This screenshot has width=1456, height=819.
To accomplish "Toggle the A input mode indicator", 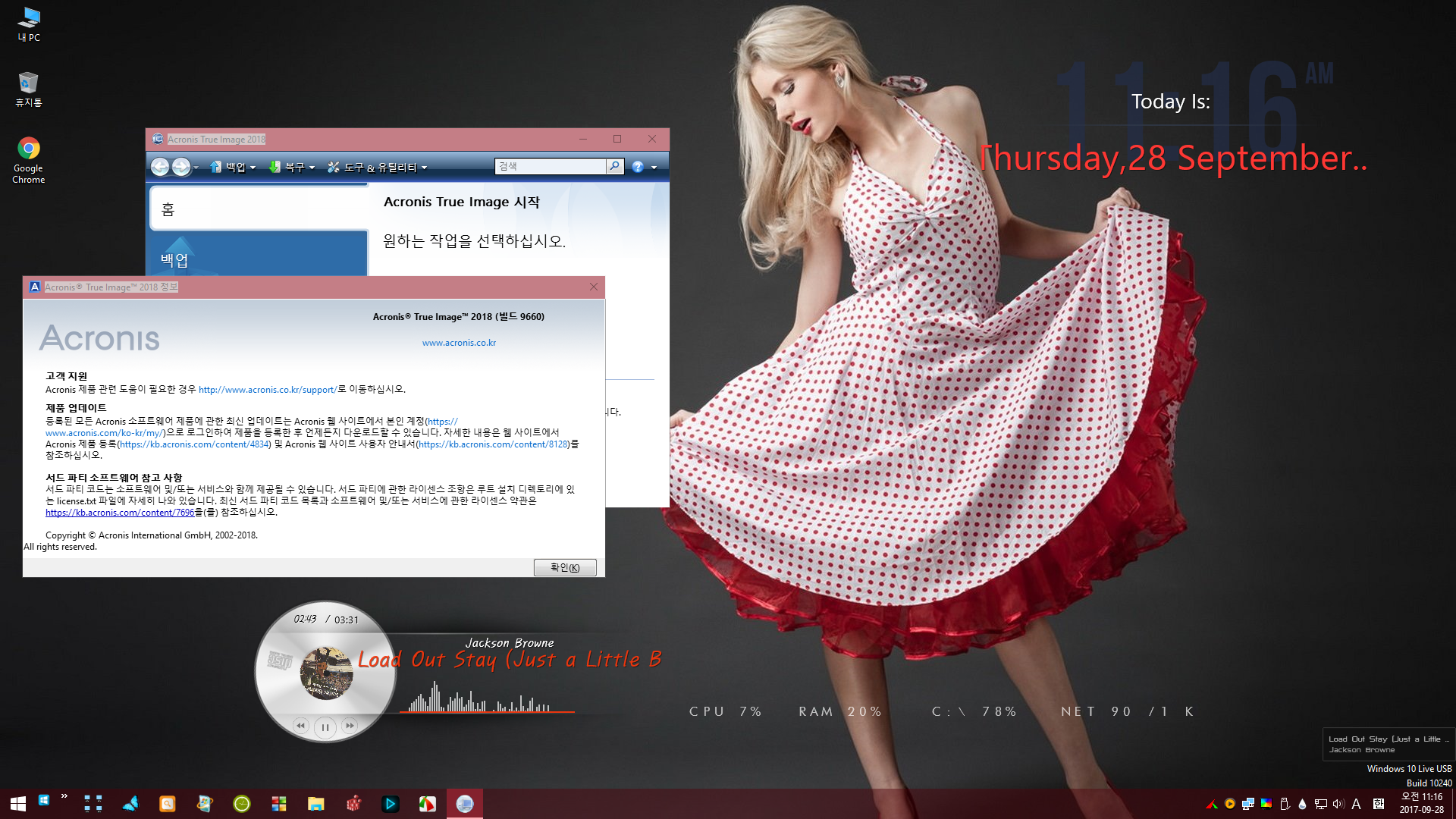I will click(1357, 804).
